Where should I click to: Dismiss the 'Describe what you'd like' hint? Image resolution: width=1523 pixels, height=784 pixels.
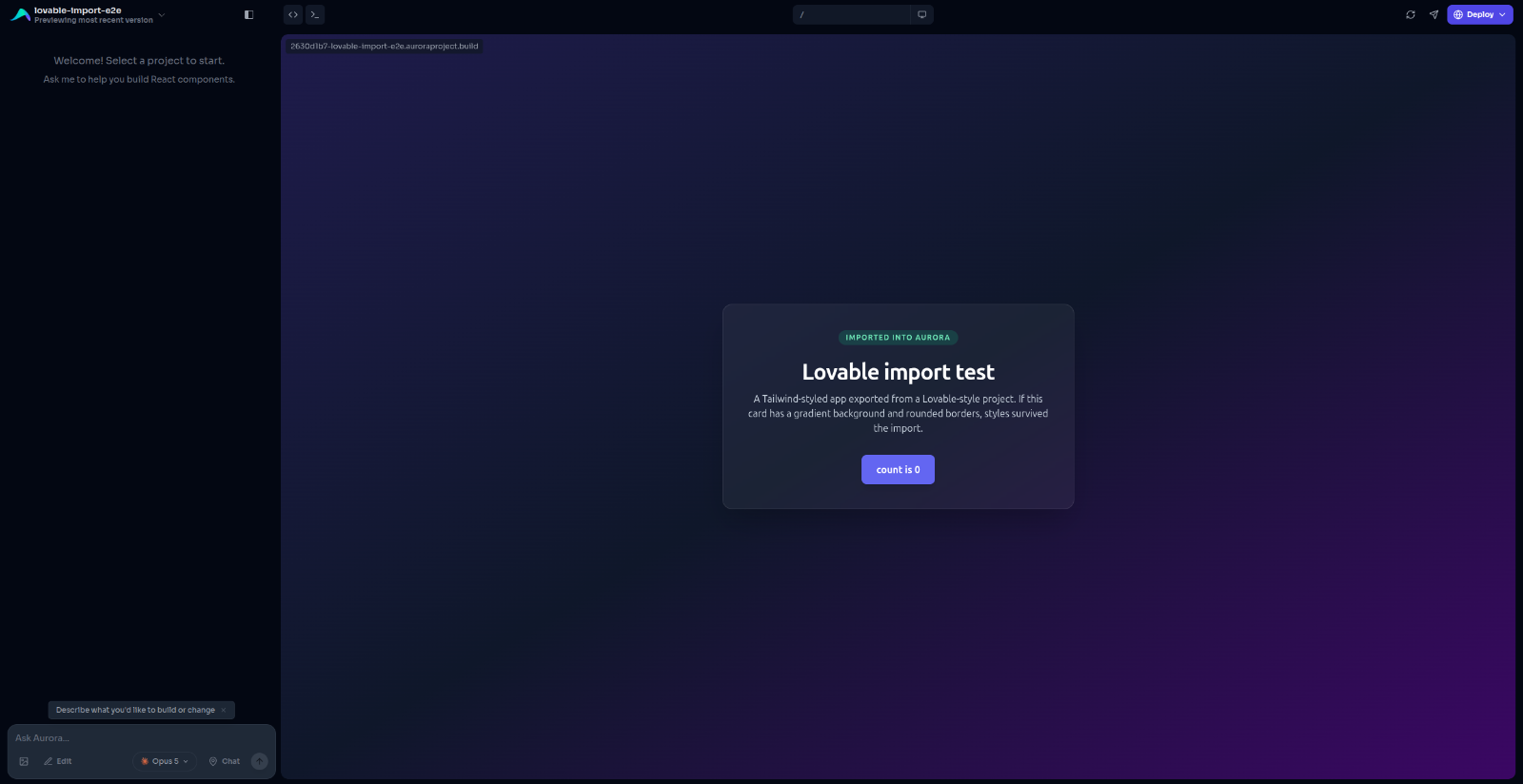coord(224,710)
